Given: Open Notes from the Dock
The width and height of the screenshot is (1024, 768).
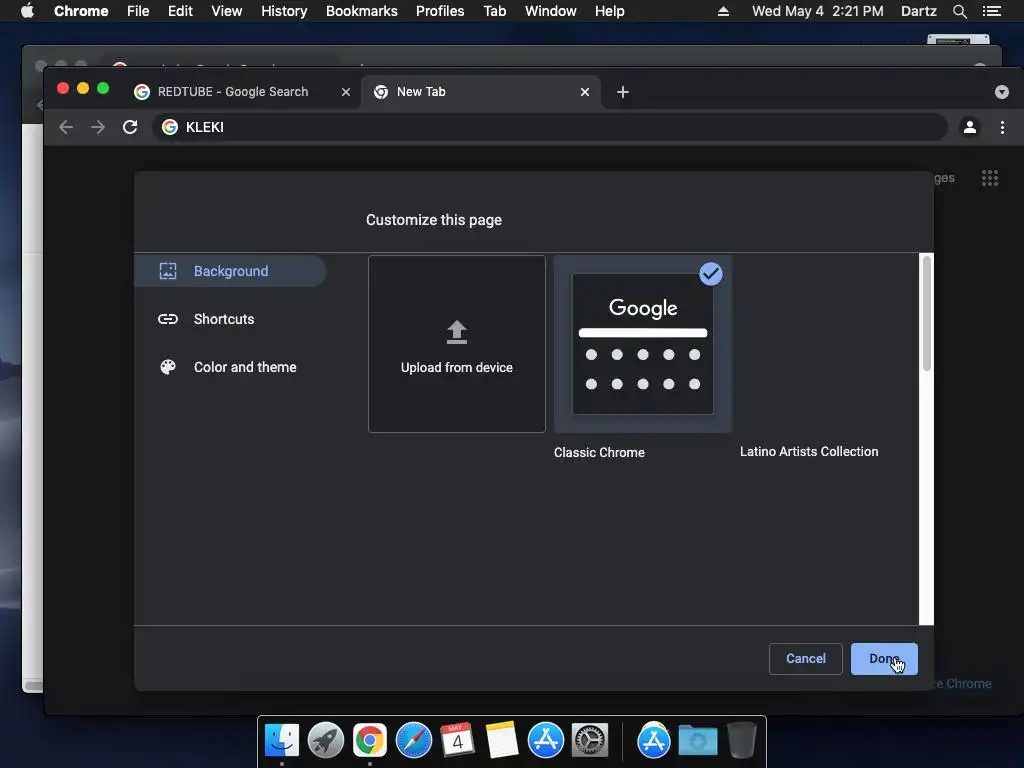Looking at the screenshot, I should pyautogui.click(x=502, y=741).
